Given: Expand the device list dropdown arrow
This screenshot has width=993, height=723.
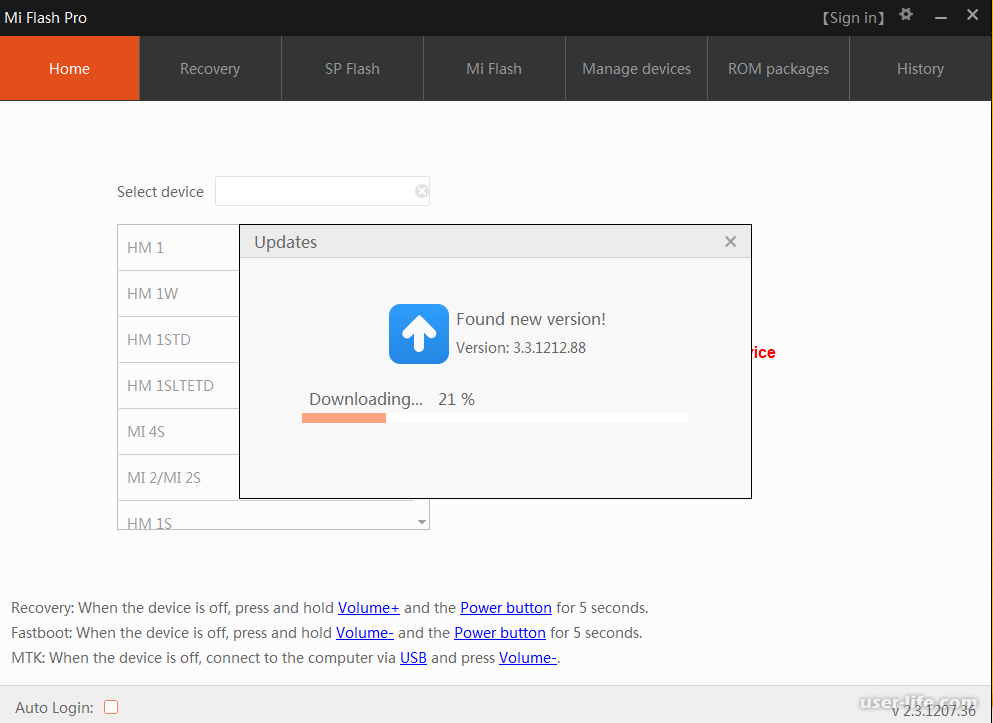Looking at the screenshot, I should (x=422, y=522).
